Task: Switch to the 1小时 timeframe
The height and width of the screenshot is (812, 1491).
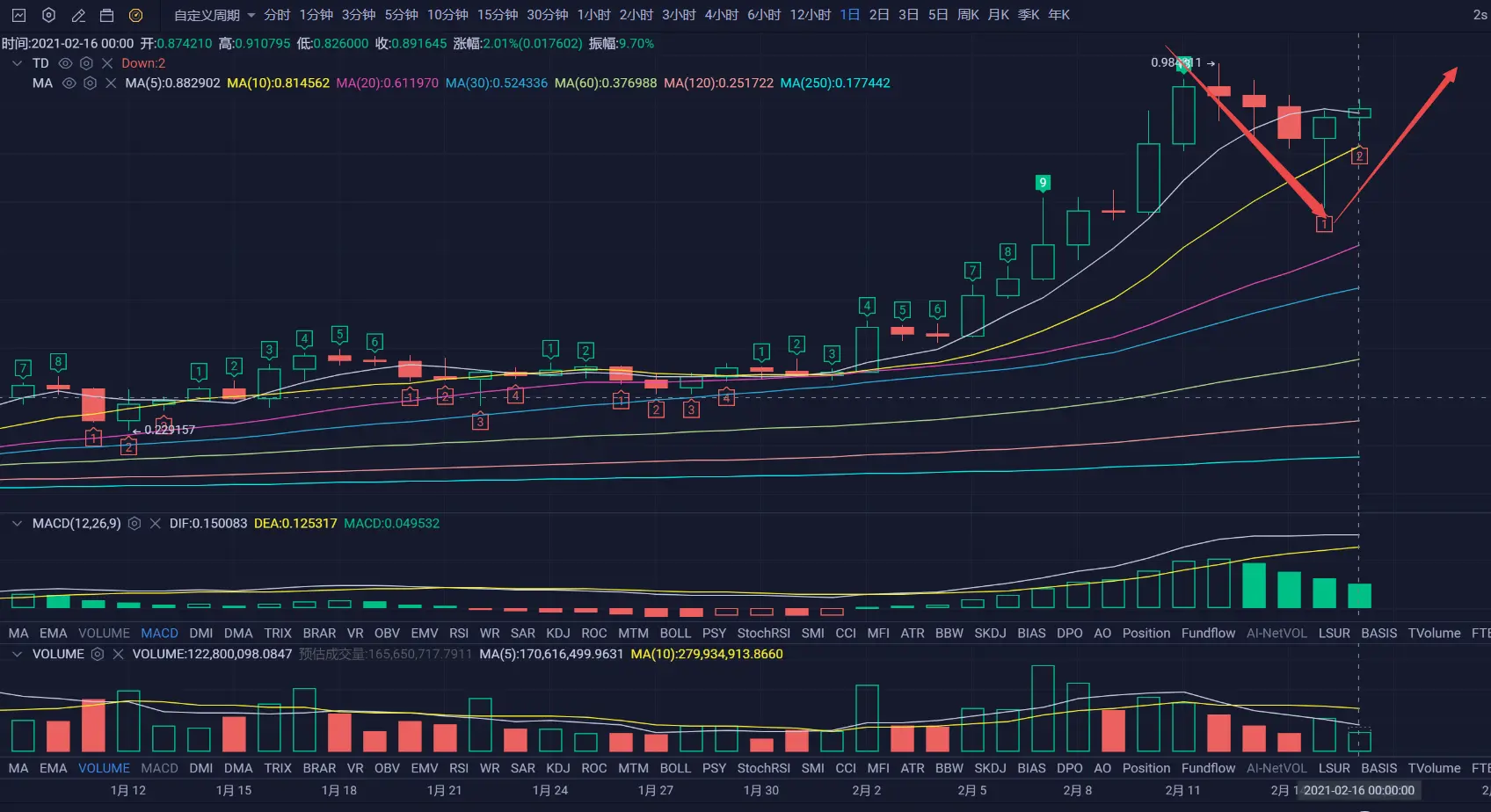Action: pos(593,15)
